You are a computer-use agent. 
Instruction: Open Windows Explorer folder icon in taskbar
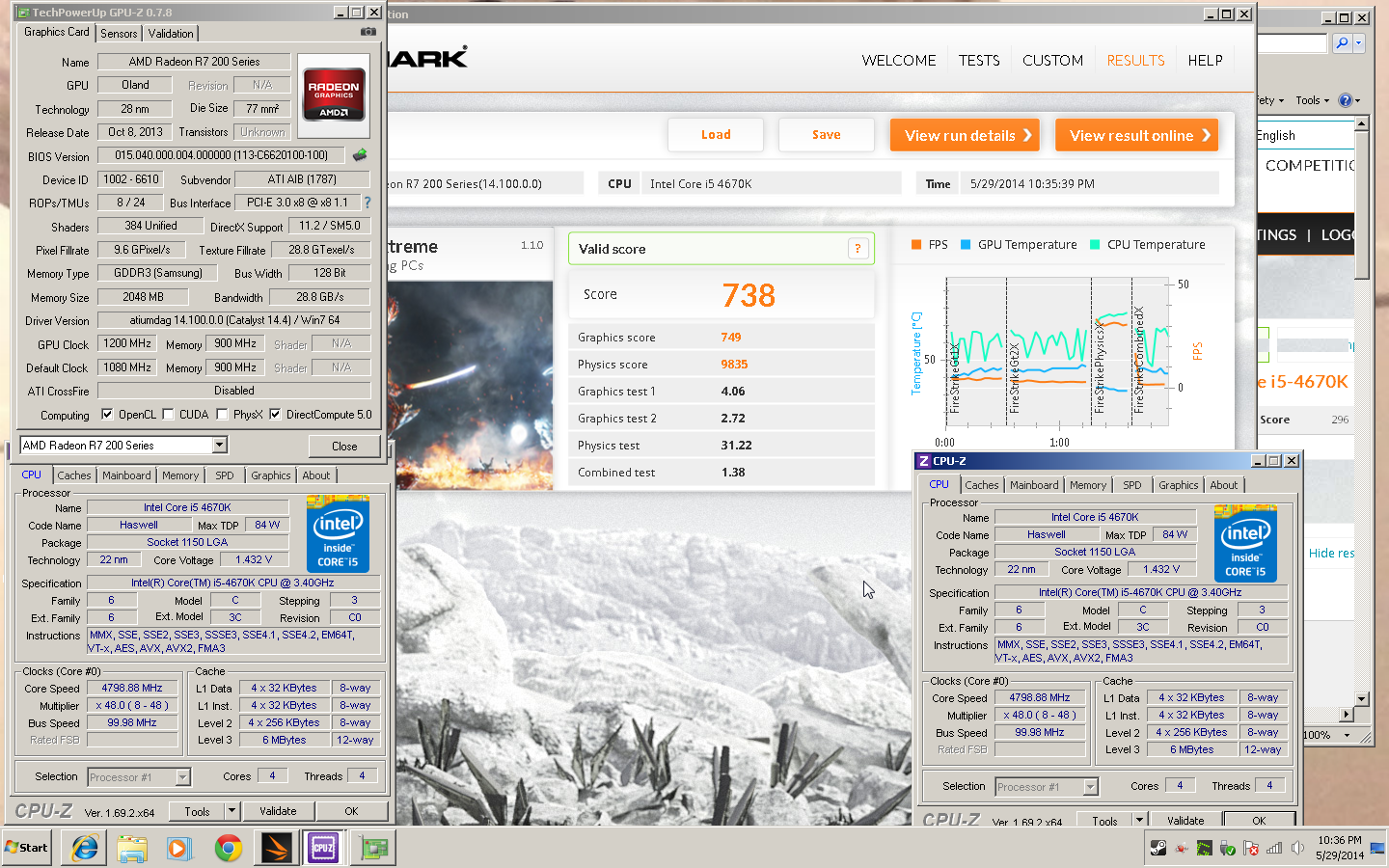(x=132, y=848)
